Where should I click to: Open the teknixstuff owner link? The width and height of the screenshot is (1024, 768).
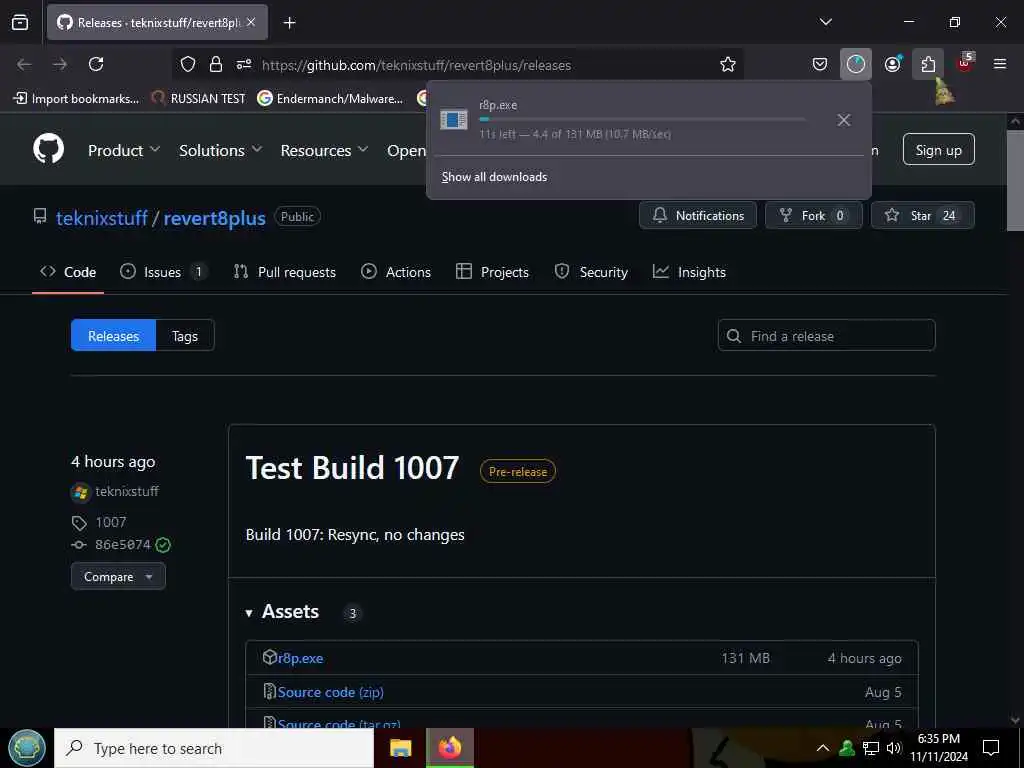[102, 218]
